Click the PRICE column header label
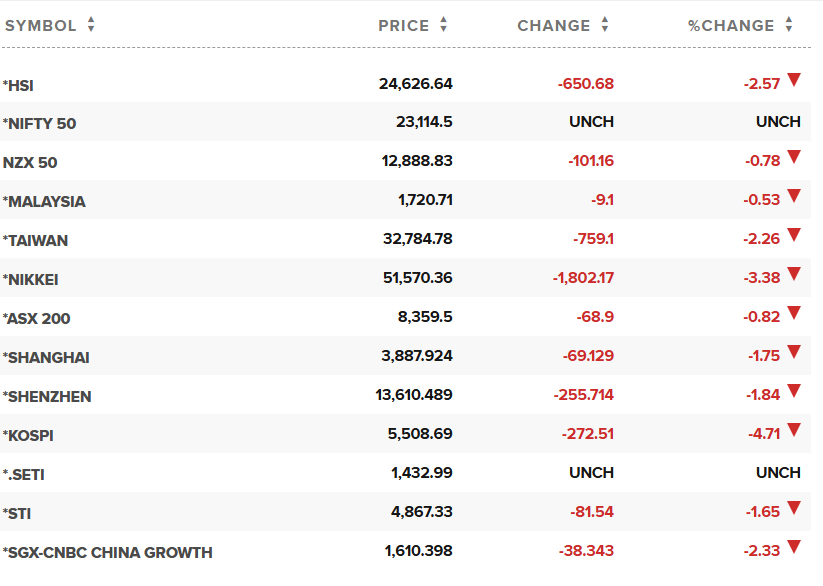This screenshot has width=823, height=586. click(404, 26)
